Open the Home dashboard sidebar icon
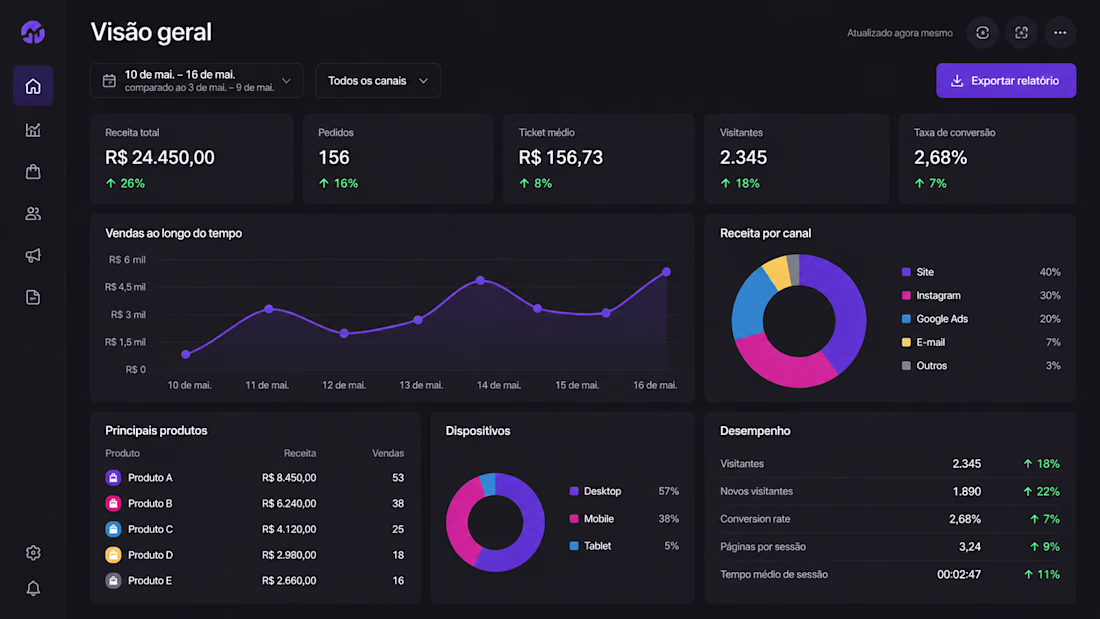This screenshot has width=1100, height=619. click(33, 86)
